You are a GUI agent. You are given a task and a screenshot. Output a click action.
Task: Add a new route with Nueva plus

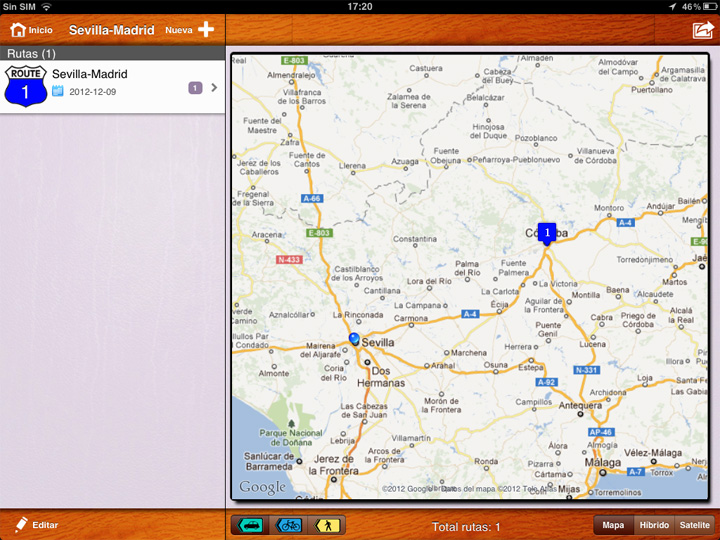190,30
